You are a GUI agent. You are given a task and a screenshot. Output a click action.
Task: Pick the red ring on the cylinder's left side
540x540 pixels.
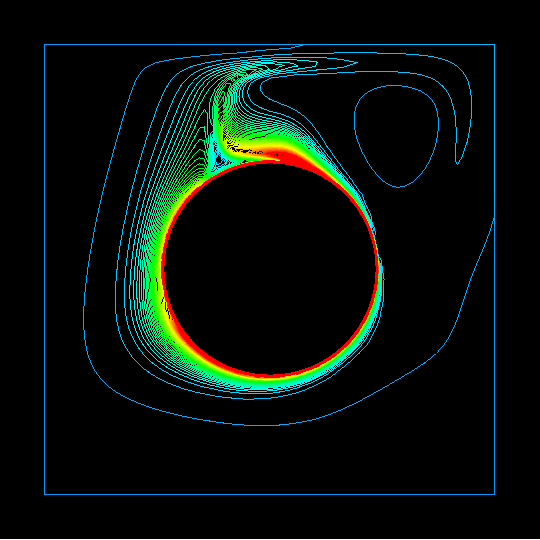(164, 269)
